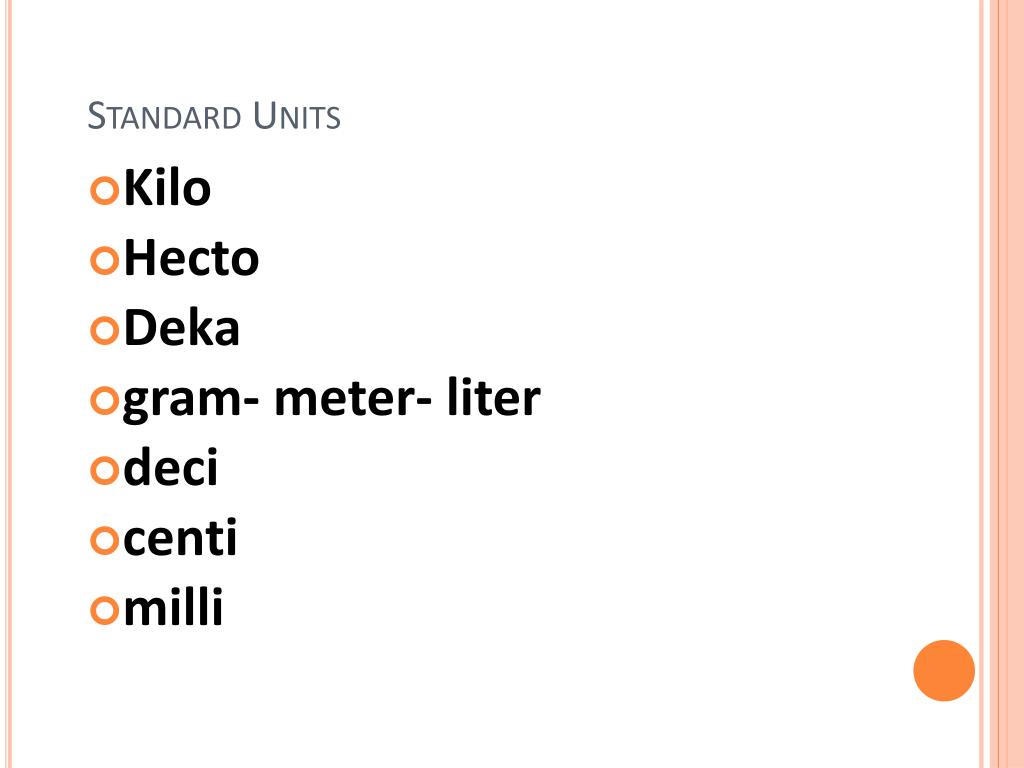The image size is (1024, 768).
Task: Select the deci list item
Action: [x=170, y=467]
